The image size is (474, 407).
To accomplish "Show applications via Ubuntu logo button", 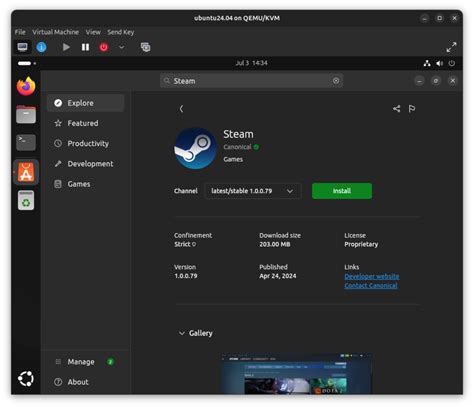I will coord(26,379).
